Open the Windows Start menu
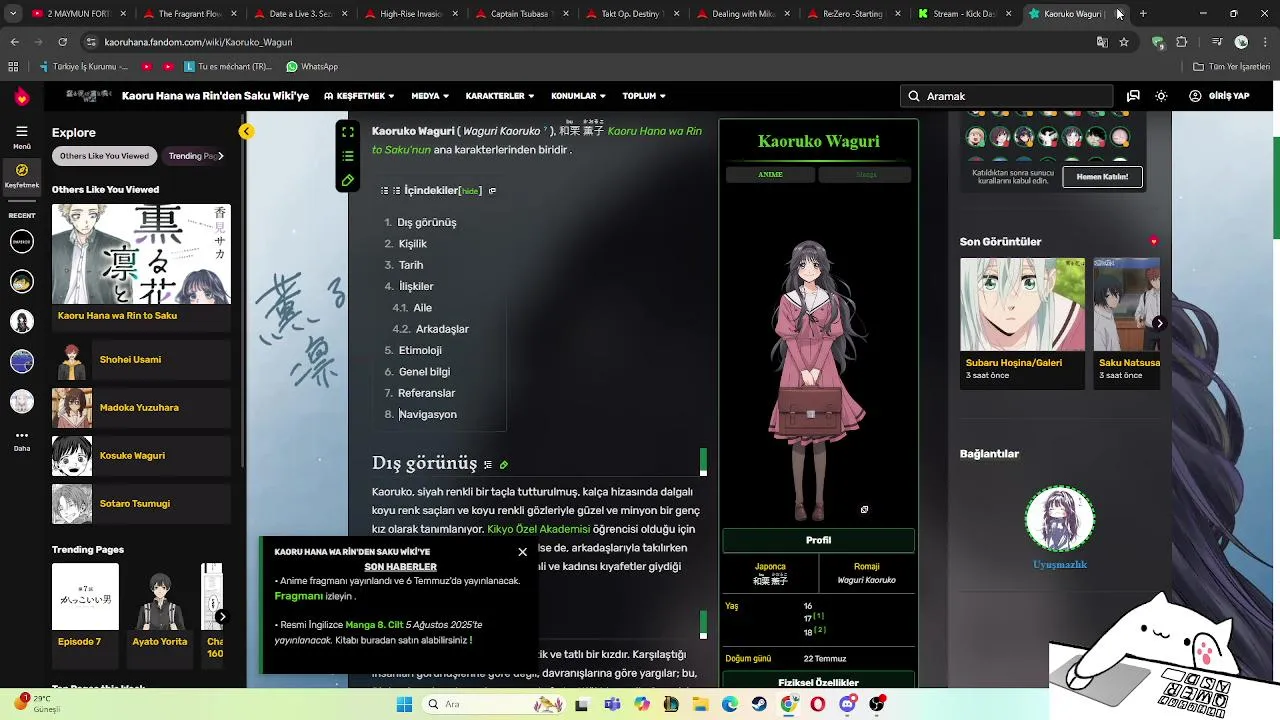The image size is (1280, 720). [404, 704]
